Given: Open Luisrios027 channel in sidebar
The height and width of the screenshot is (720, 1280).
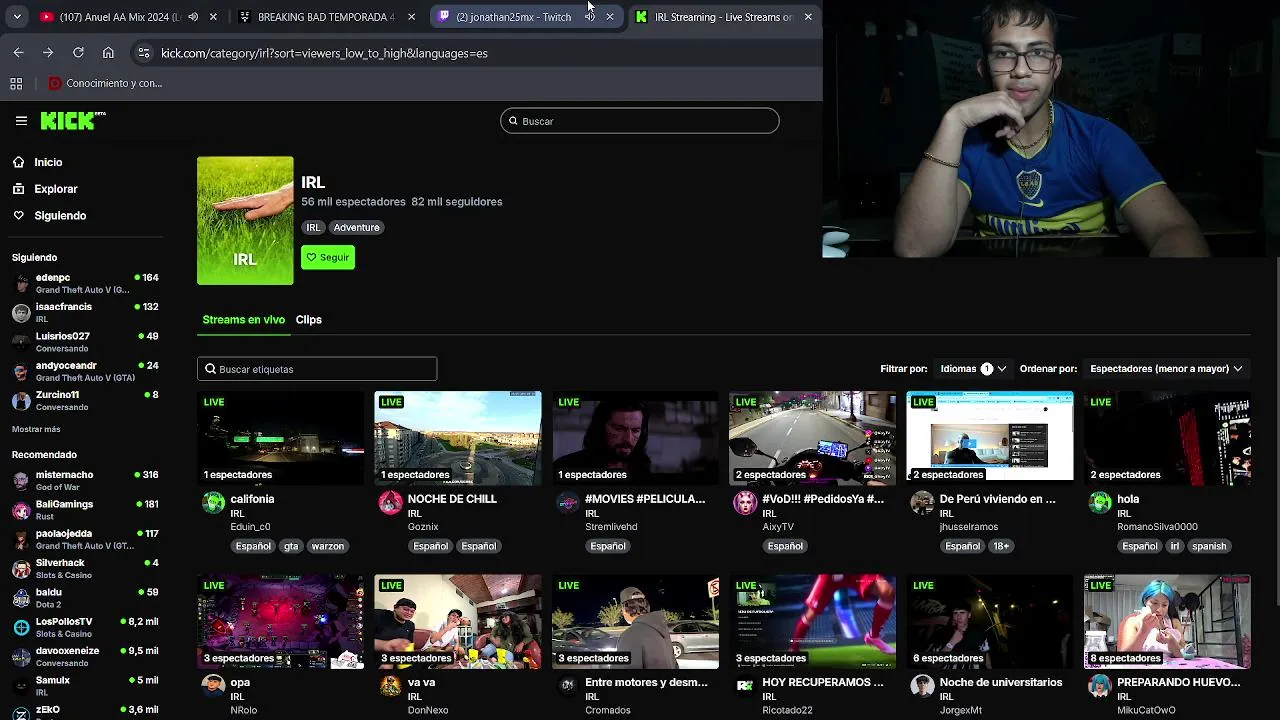Looking at the screenshot, I should coord(85,342).
